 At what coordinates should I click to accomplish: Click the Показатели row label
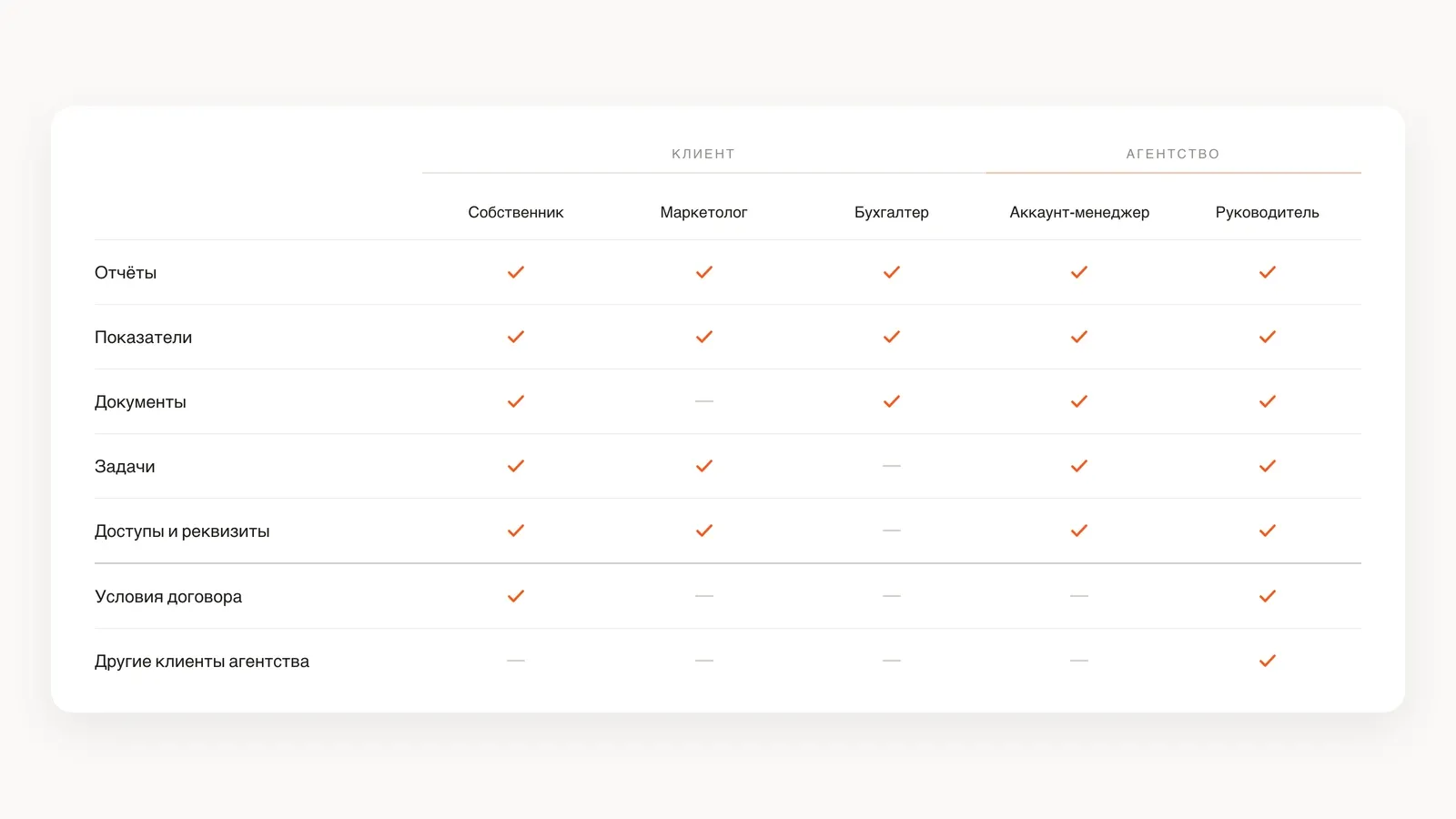(x=144, y=337)
